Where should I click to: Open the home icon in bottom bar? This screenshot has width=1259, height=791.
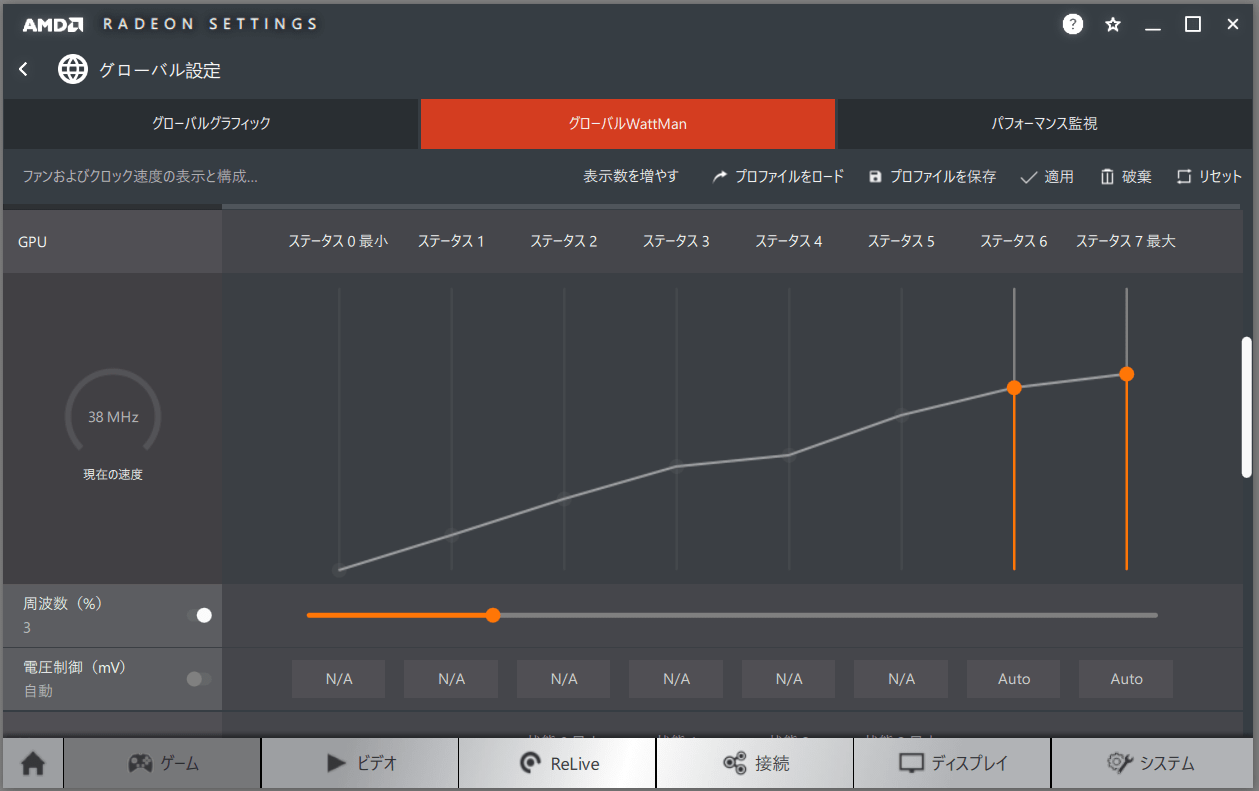click(33, 763)
